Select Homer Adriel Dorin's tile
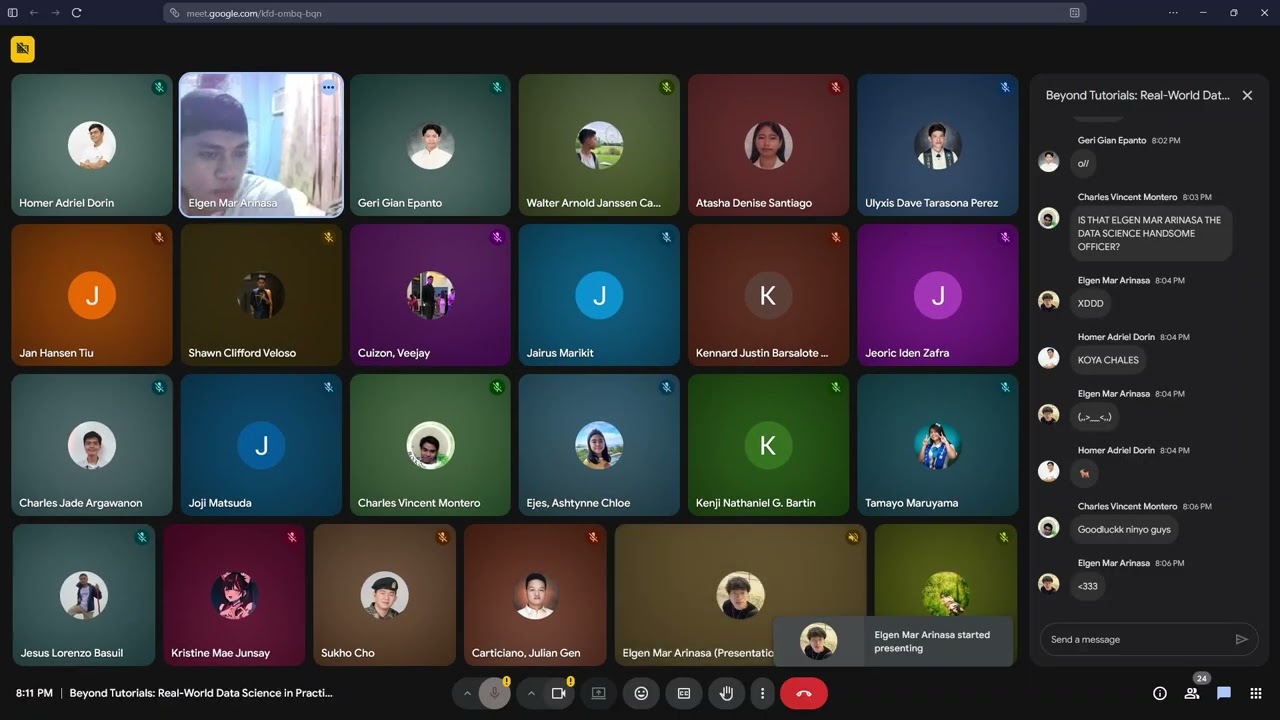Screen dimensions: 1280x720 pyautogui.click(x=92, y=145)
